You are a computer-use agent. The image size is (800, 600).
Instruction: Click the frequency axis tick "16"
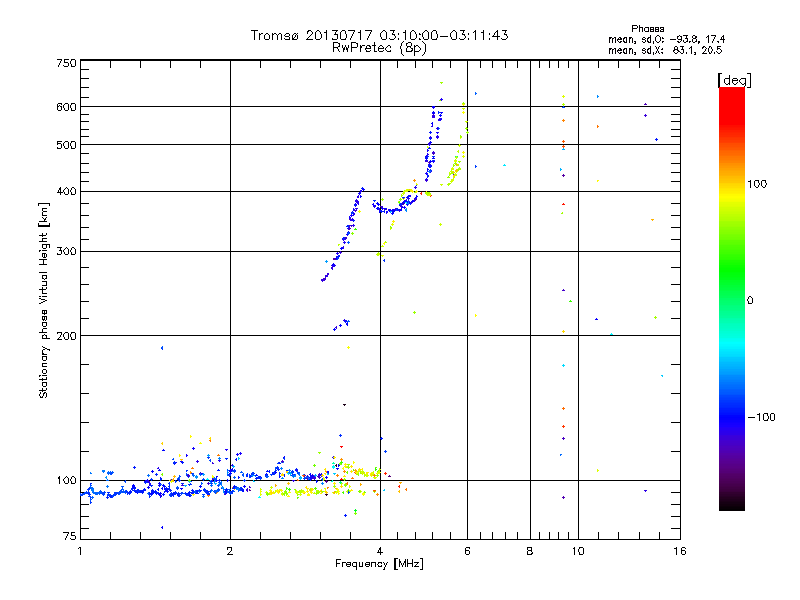tap(680, 551)
